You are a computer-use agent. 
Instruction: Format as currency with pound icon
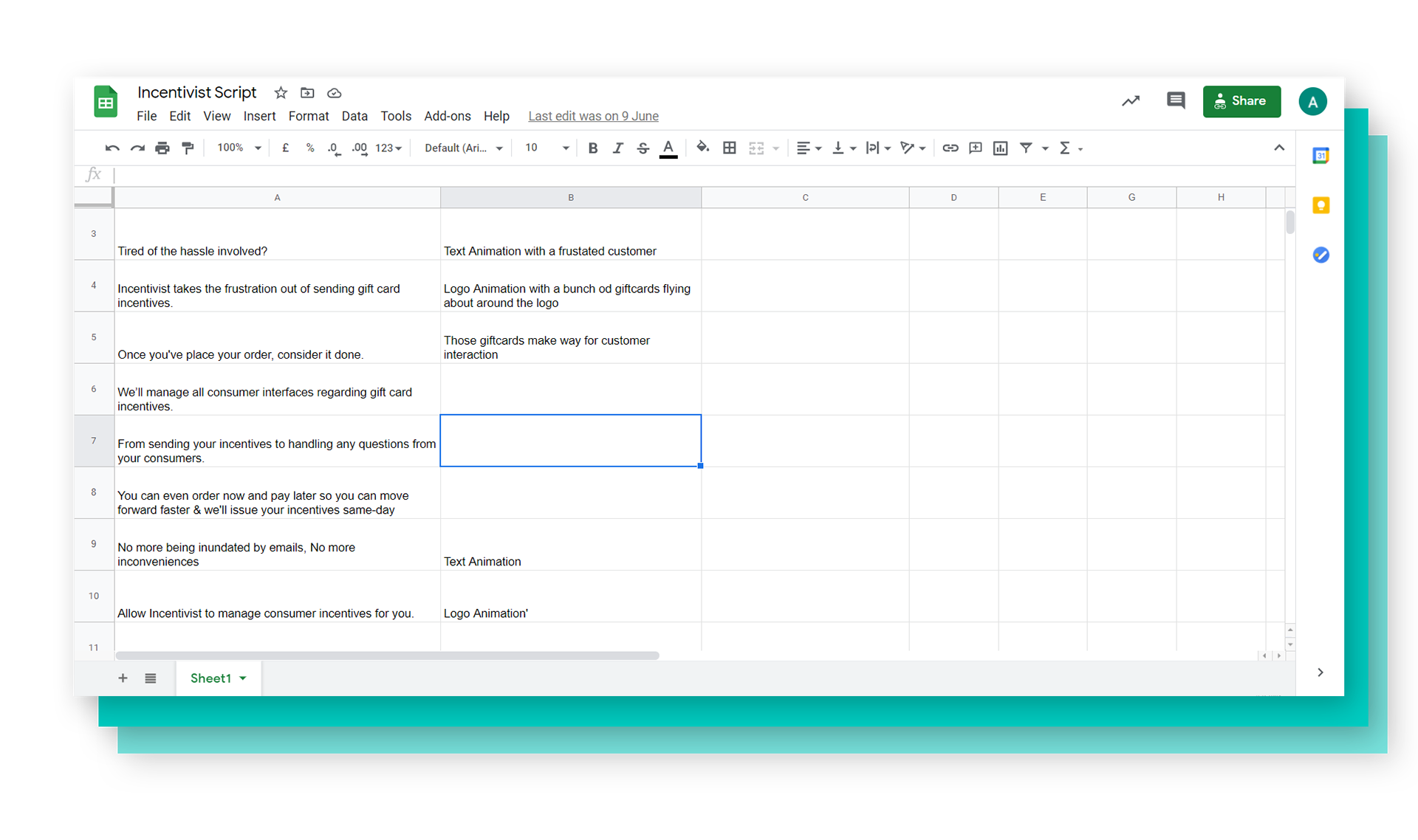pos(285,148)
